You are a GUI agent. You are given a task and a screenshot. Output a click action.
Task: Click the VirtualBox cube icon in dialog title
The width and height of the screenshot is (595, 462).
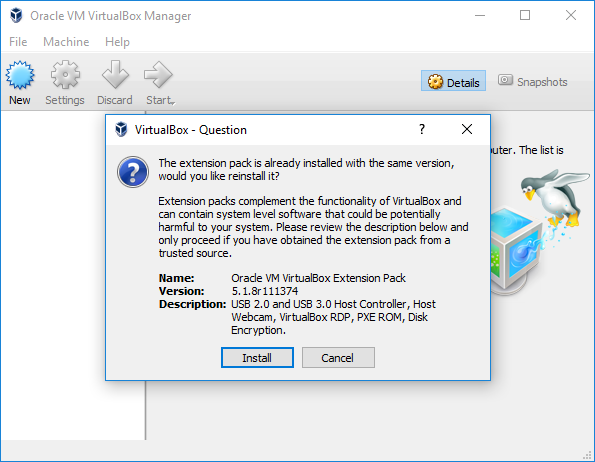point(121,129)
